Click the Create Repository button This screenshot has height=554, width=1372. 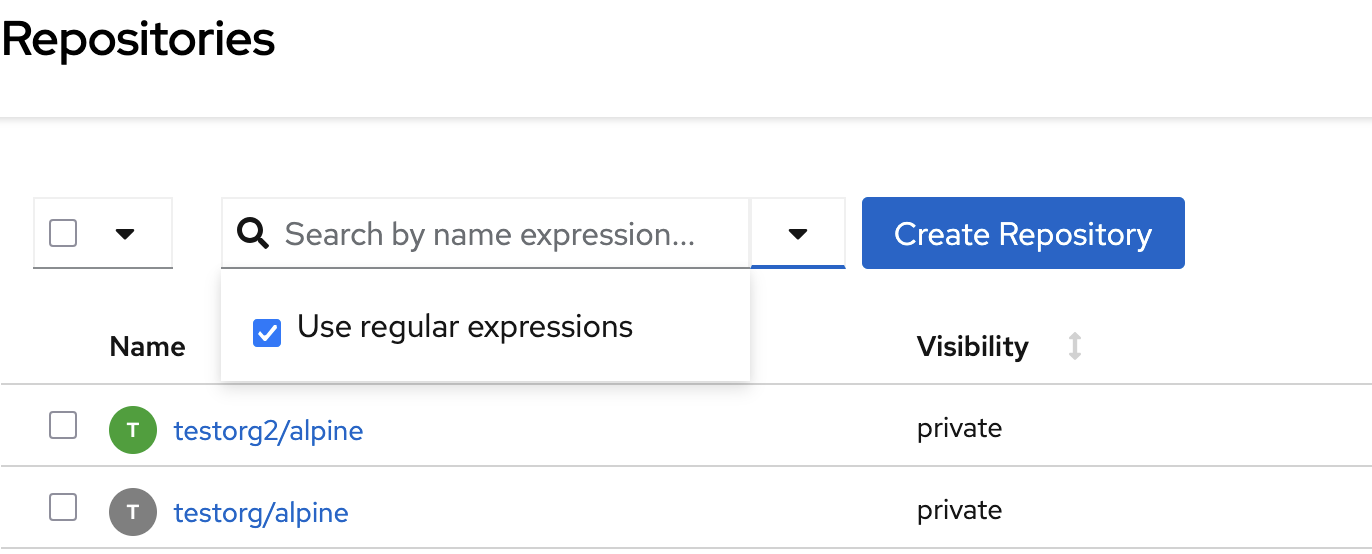[x=1023, y=234]
